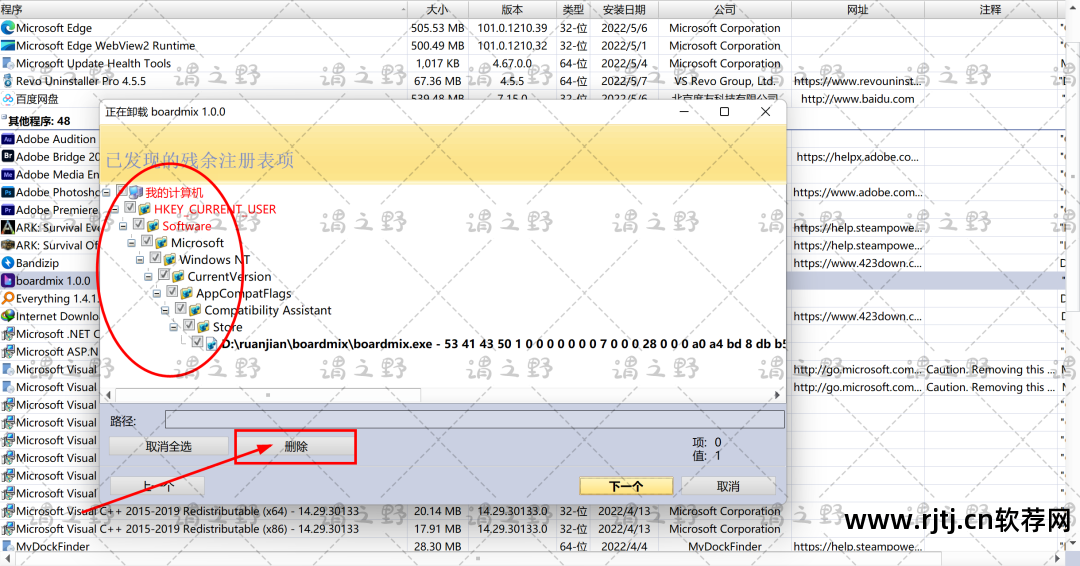
Task: Click the AppCompatFlags registry key icon
Action: 187,293
